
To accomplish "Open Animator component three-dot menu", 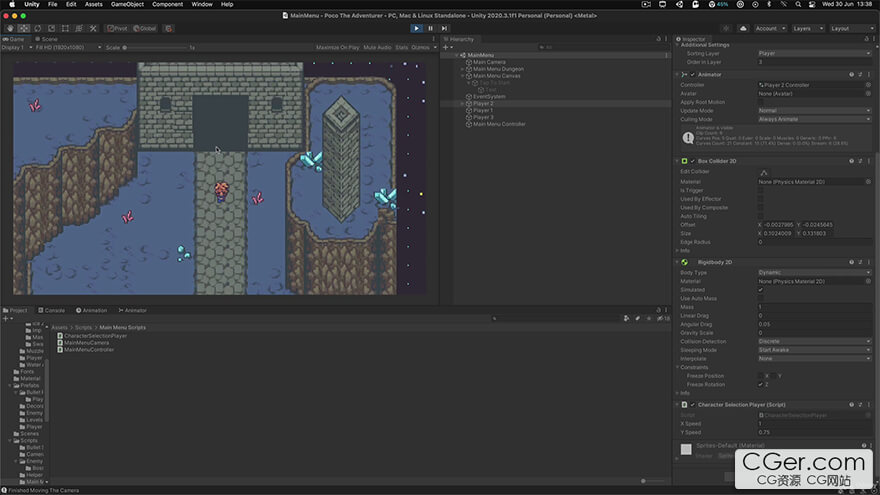I will pos(869,75).
